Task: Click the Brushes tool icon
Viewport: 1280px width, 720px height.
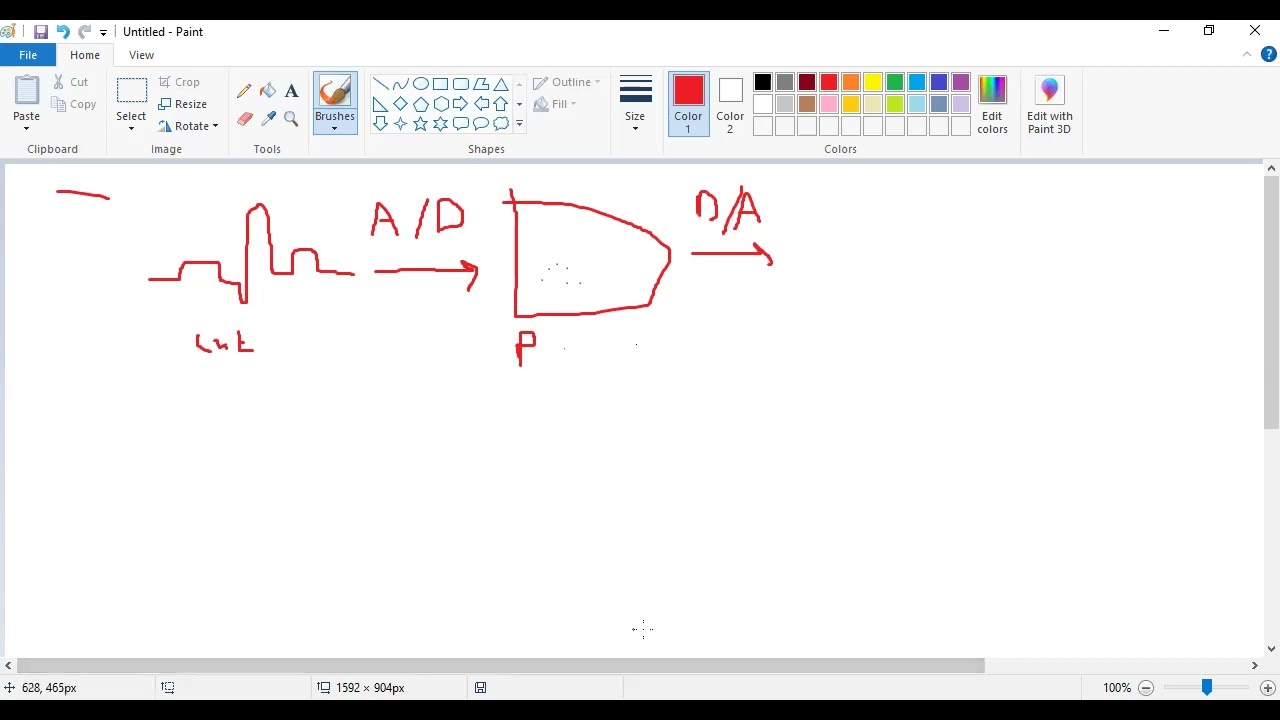Action: [x=335, y=91]
